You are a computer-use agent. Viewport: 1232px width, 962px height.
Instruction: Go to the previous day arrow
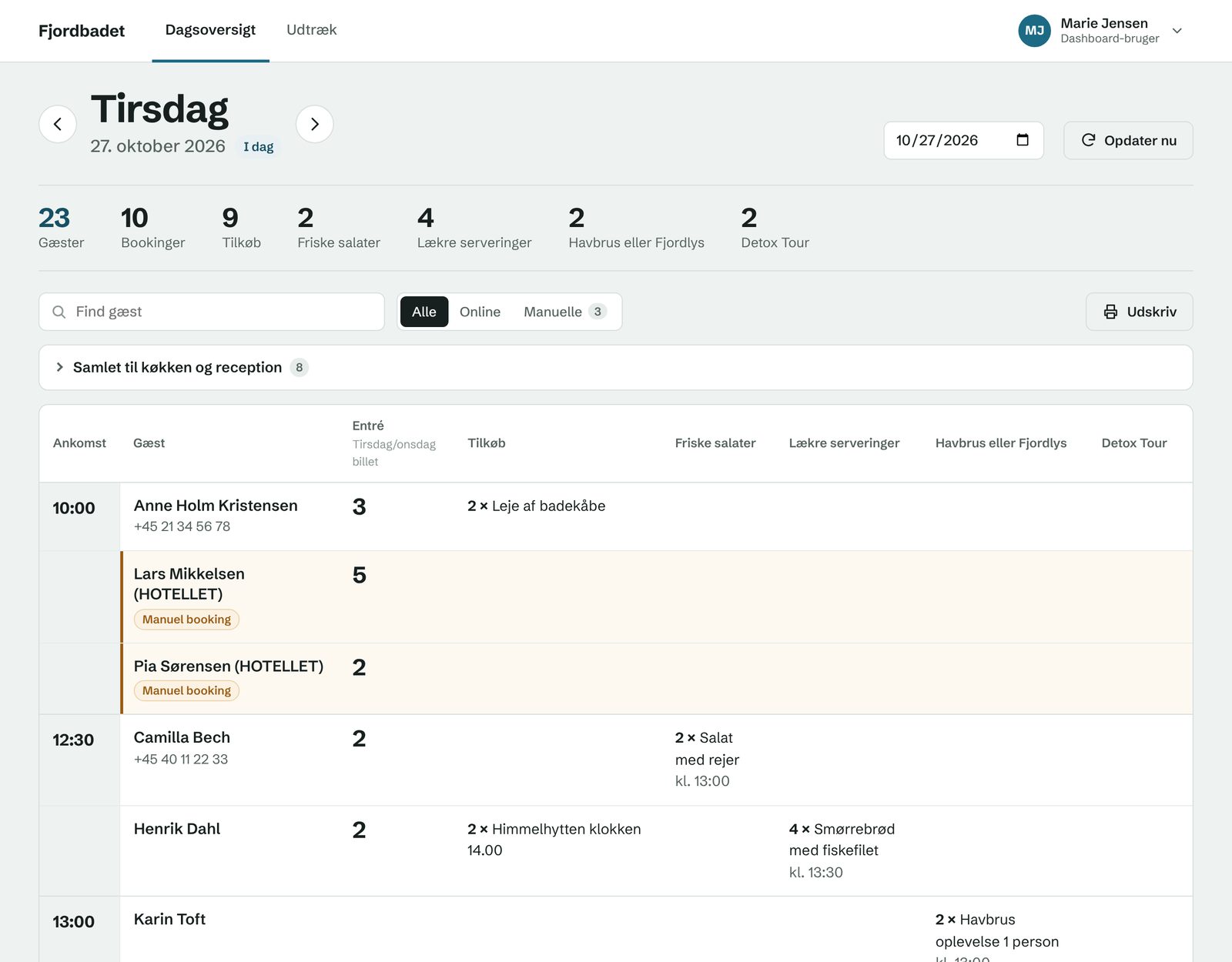point(58,124)
